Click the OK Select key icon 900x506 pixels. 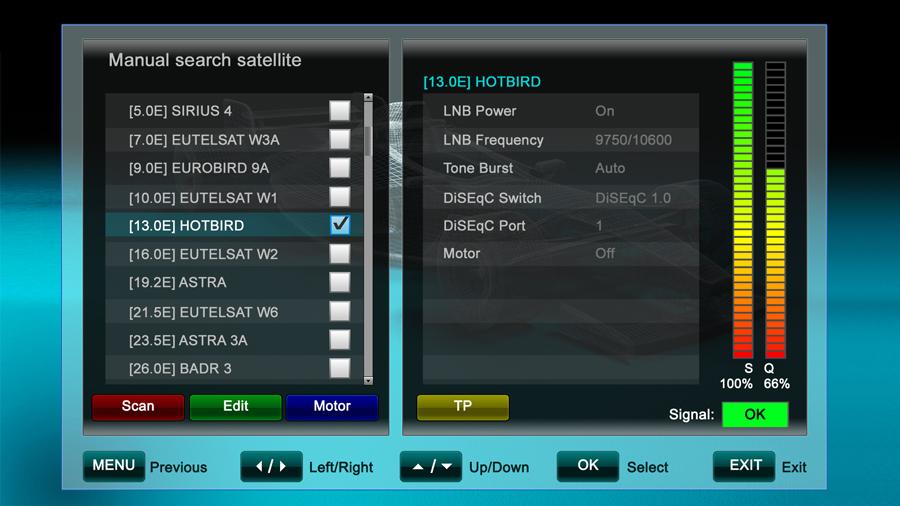click(x=588, y=466)
